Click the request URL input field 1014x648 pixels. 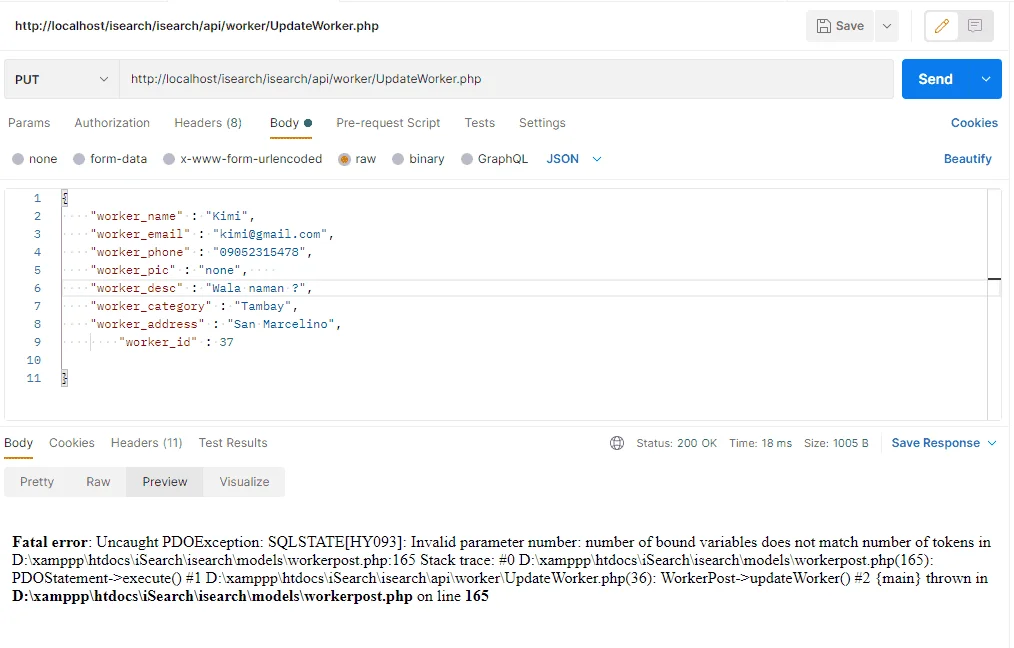pyautogui.click(x=506, y=79)
